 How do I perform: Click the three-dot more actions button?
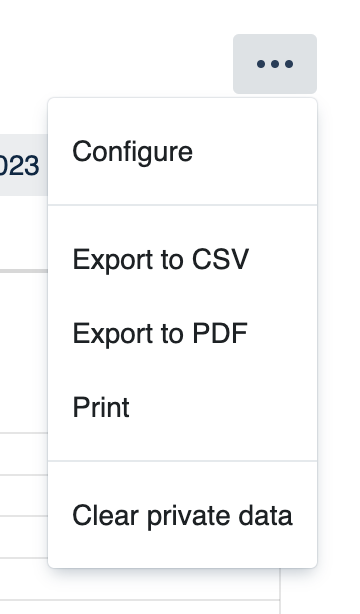coord(275,64)
